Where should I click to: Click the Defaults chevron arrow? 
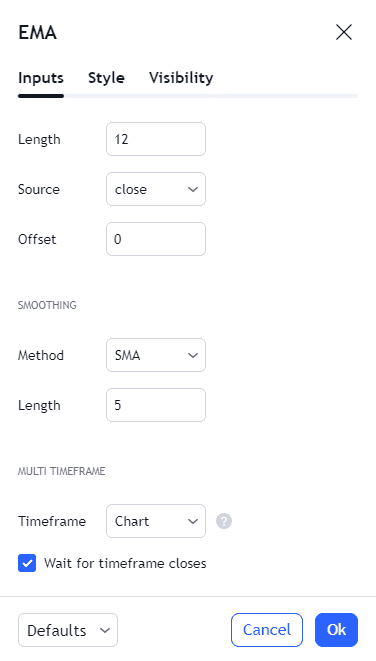[x=104, y=630]
